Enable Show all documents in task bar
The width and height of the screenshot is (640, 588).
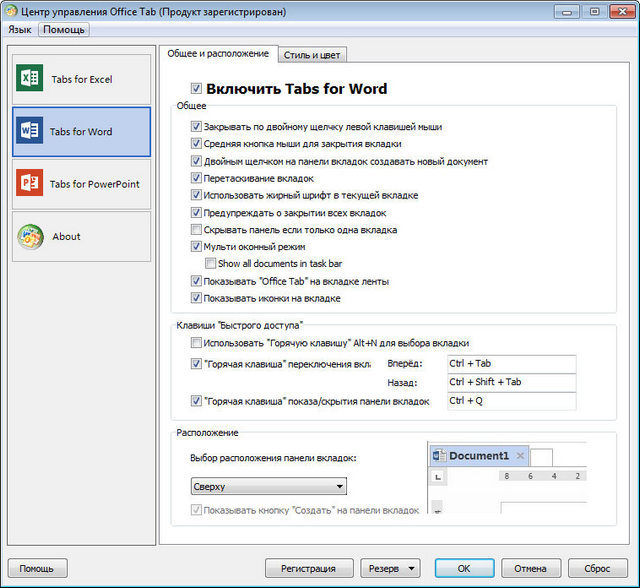tap(210, 264)
